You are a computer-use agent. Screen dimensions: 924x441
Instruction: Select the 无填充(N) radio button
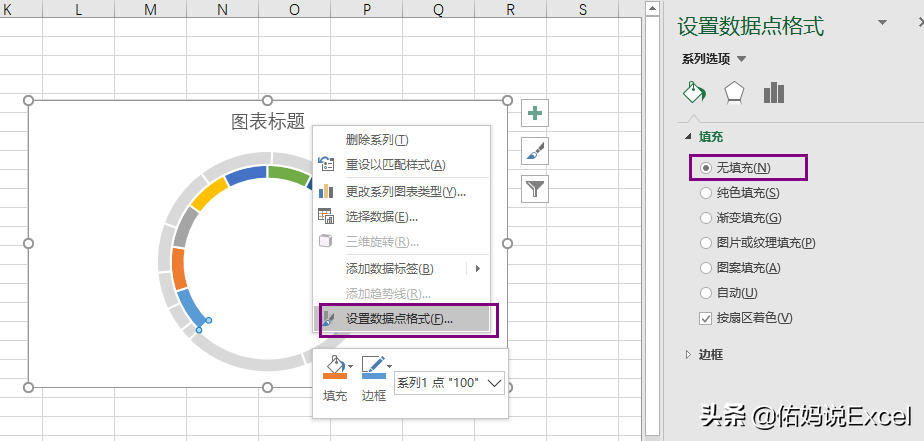(x=705, y=168)
